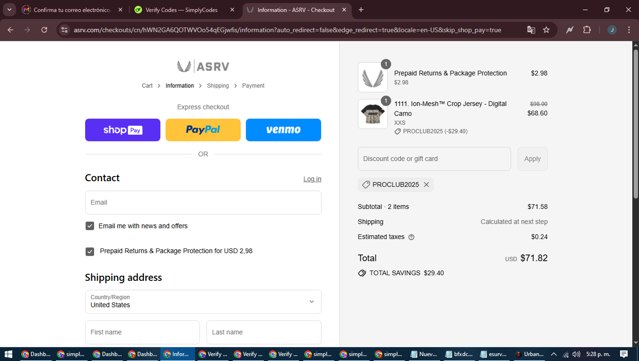
Task: Open the Chrome profile avatar
Action: pos(612,30)
